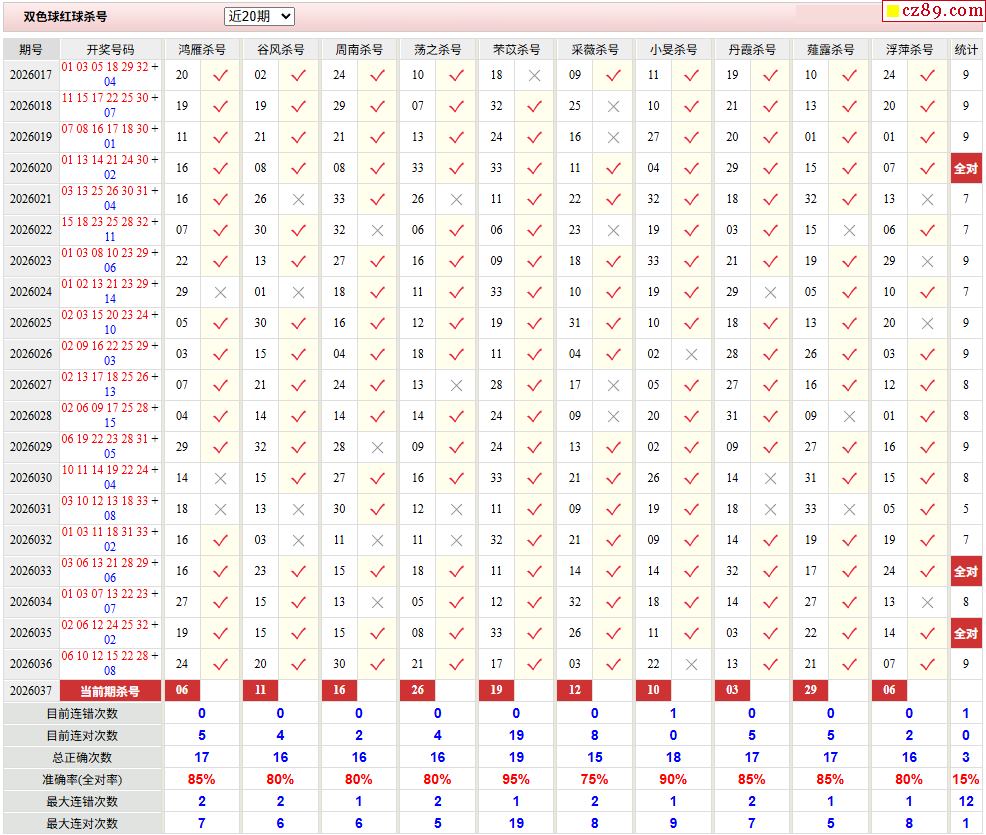This screenshot has width=986, height=835.
Task: Click the 95% accuracy value
Action: [516, 779]
